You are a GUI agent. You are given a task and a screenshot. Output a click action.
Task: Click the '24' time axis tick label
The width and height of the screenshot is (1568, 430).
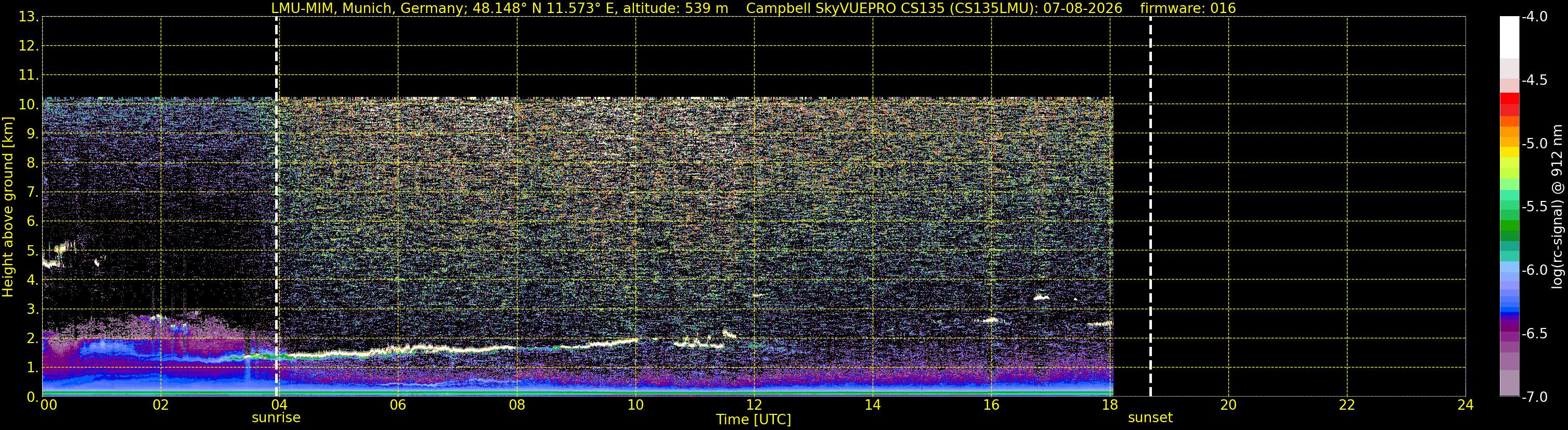(1466, 405)
